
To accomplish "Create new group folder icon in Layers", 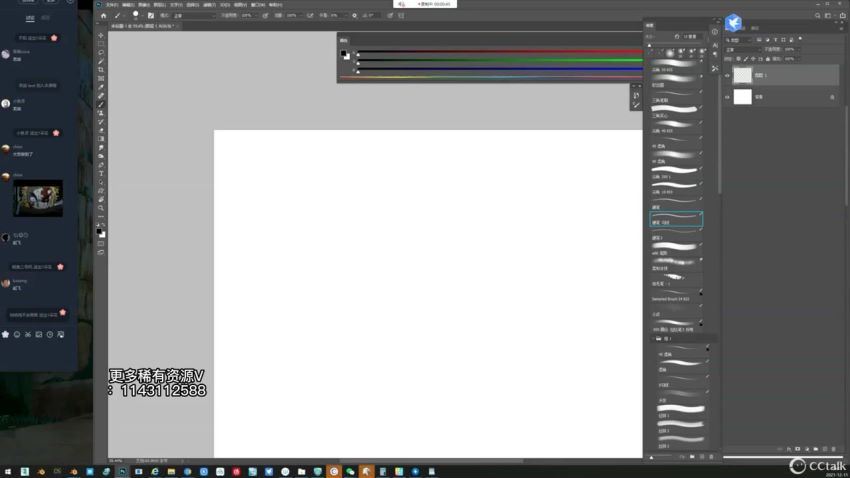I will pyautogui.click(x=816, y=449).
